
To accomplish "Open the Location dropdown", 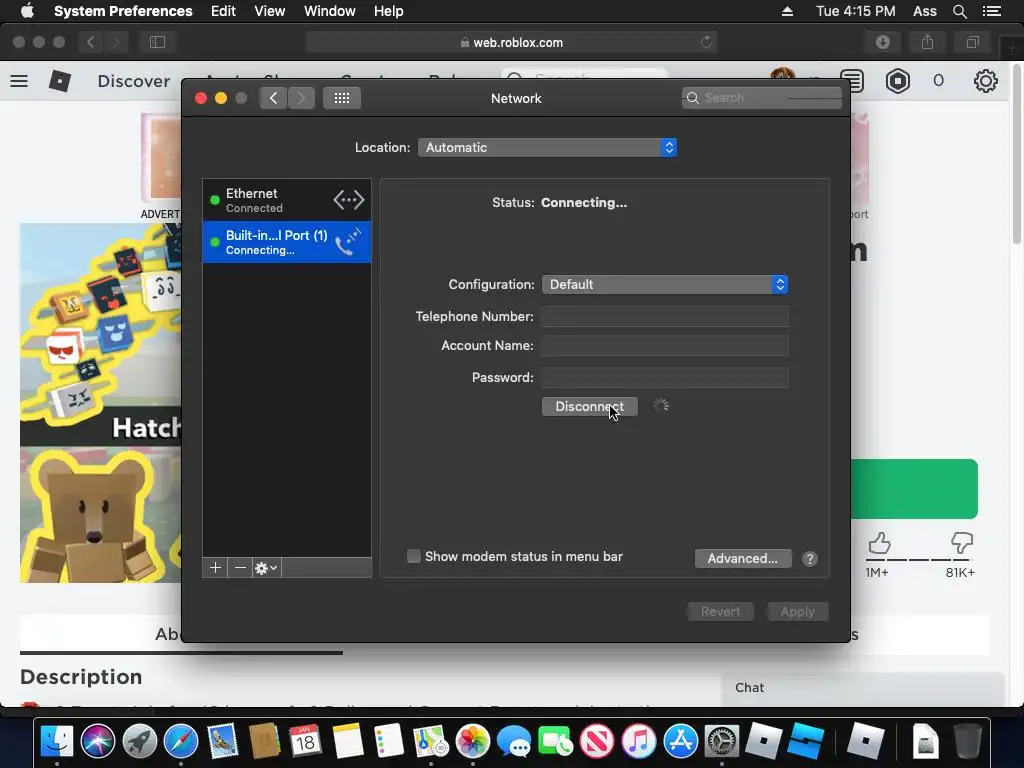I will tap(547, 148).
